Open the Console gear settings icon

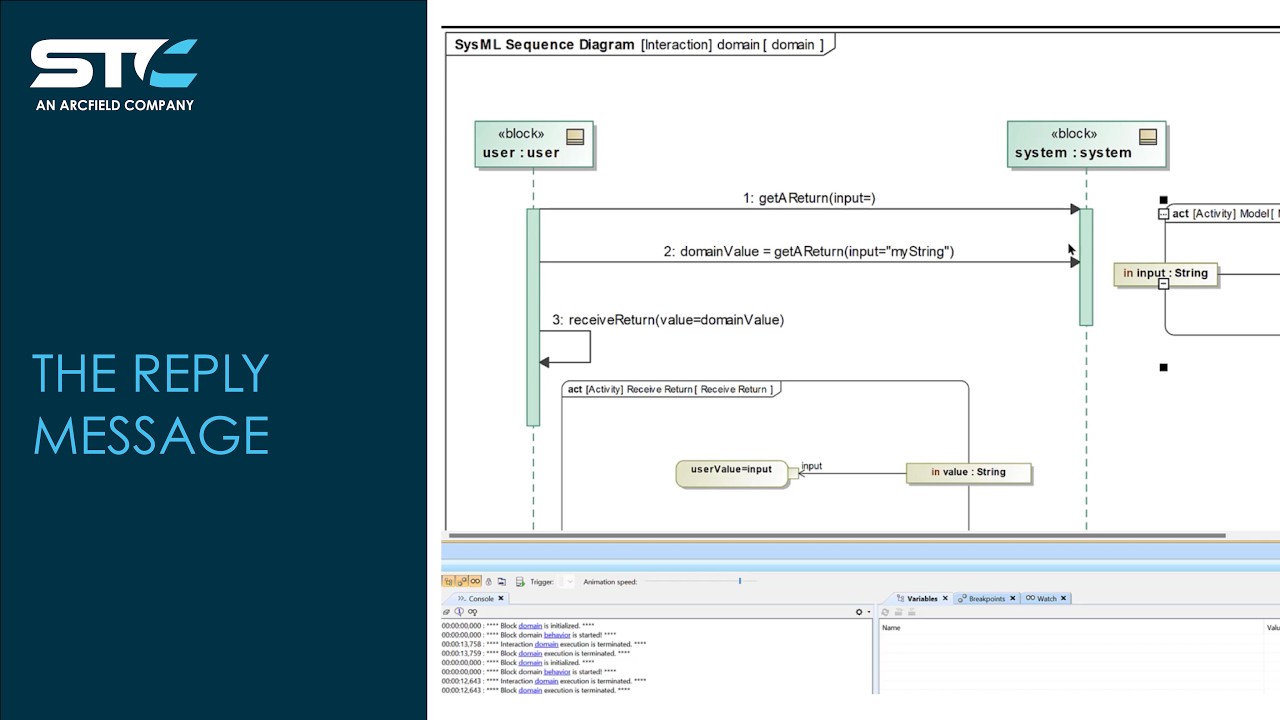point(859,612)
